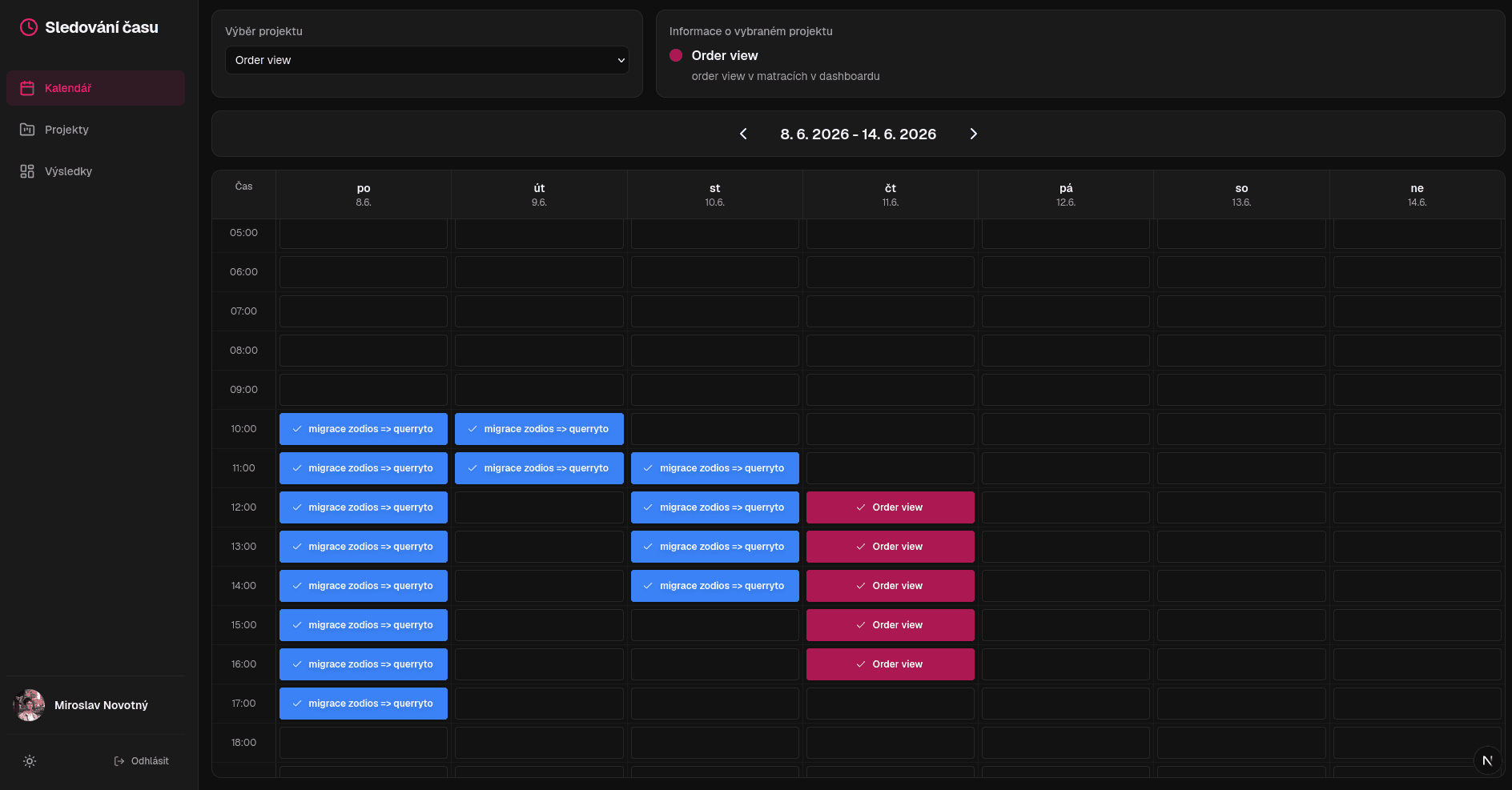Select the empty 08:00 slot on Friday 12.6.
This screenshot has width=1512, height=790.
click(1066, 351)
